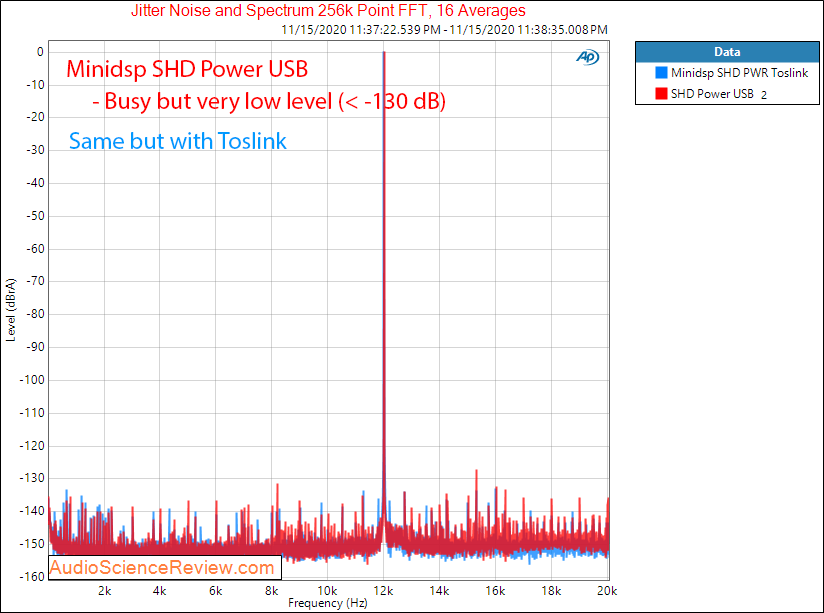Click the Minidsp SHD Power USB annotation
The width and height of the screenshot is (824, 613).
(187, 69)
